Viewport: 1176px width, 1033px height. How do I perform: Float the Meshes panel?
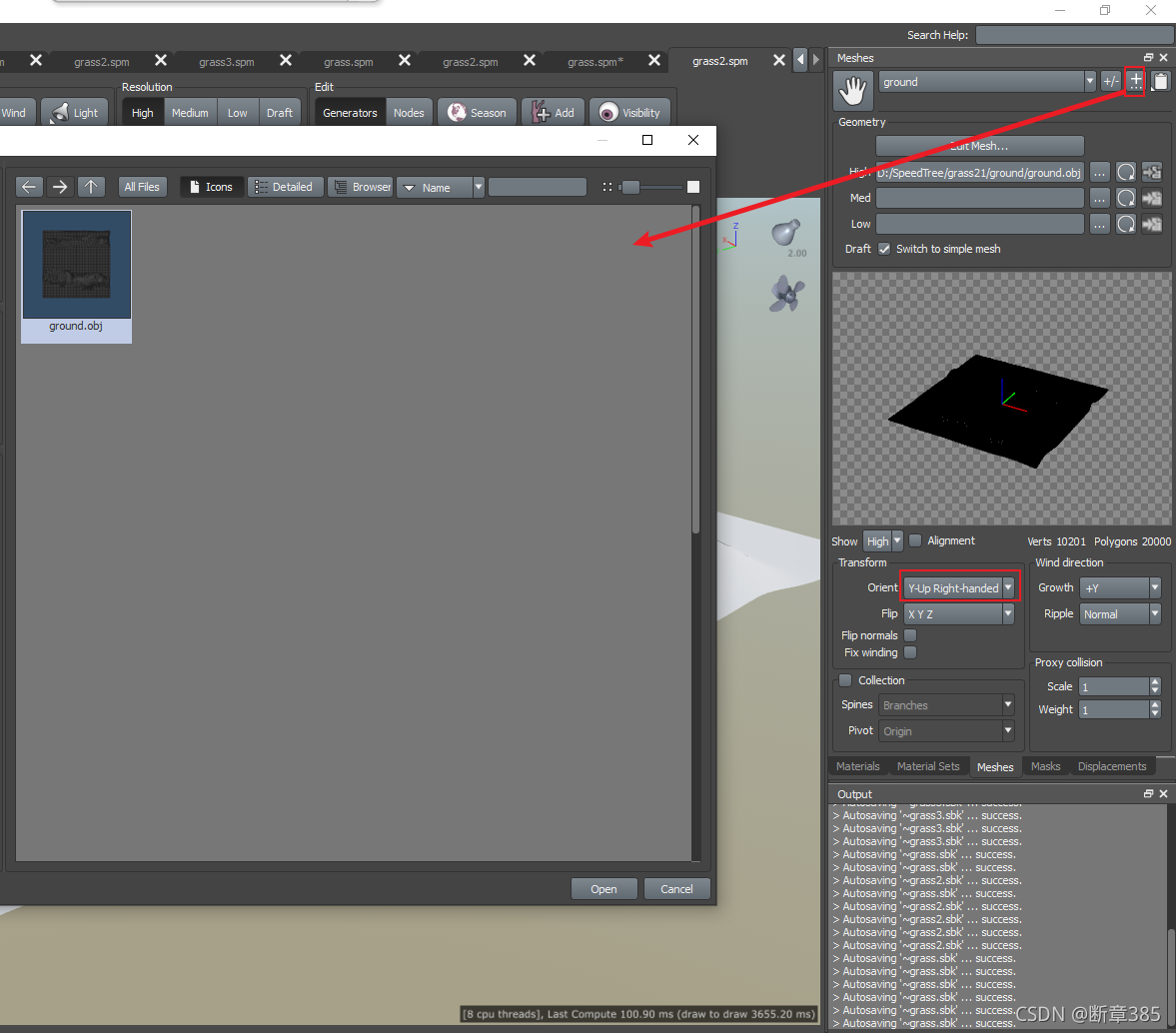click(1148, 58)
